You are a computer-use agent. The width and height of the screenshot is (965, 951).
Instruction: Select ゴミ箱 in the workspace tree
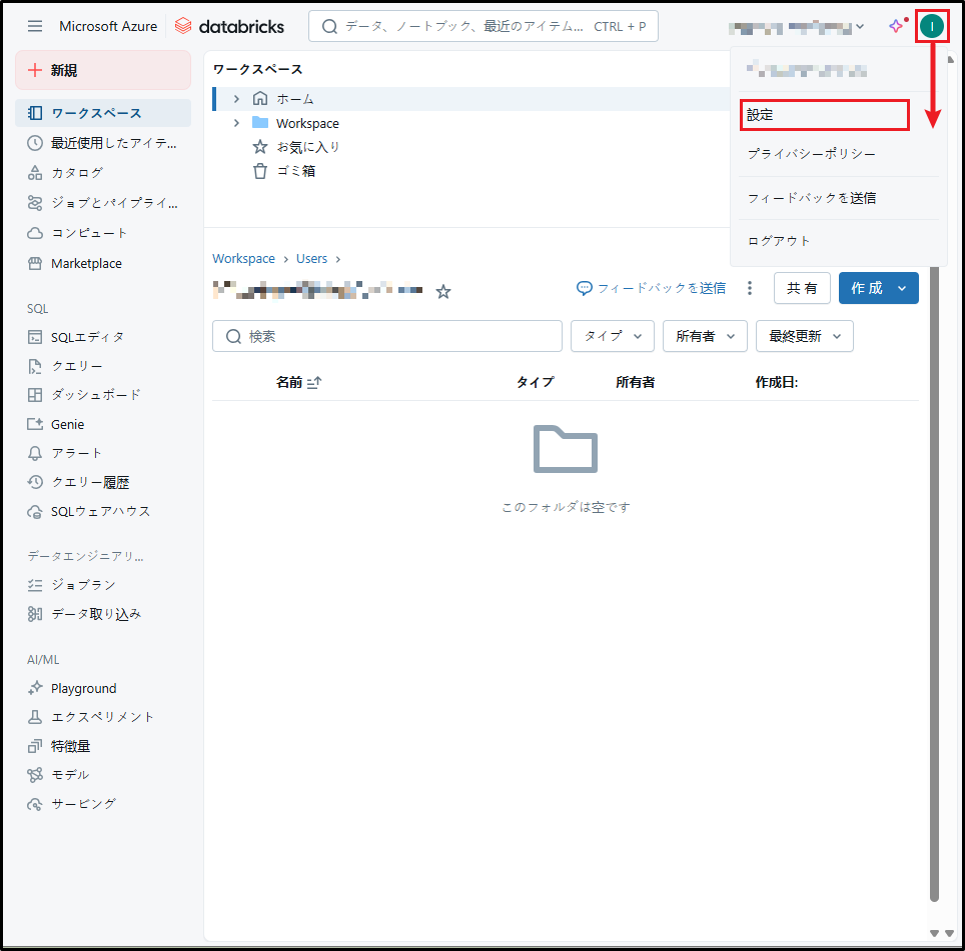tap(295, 171)
